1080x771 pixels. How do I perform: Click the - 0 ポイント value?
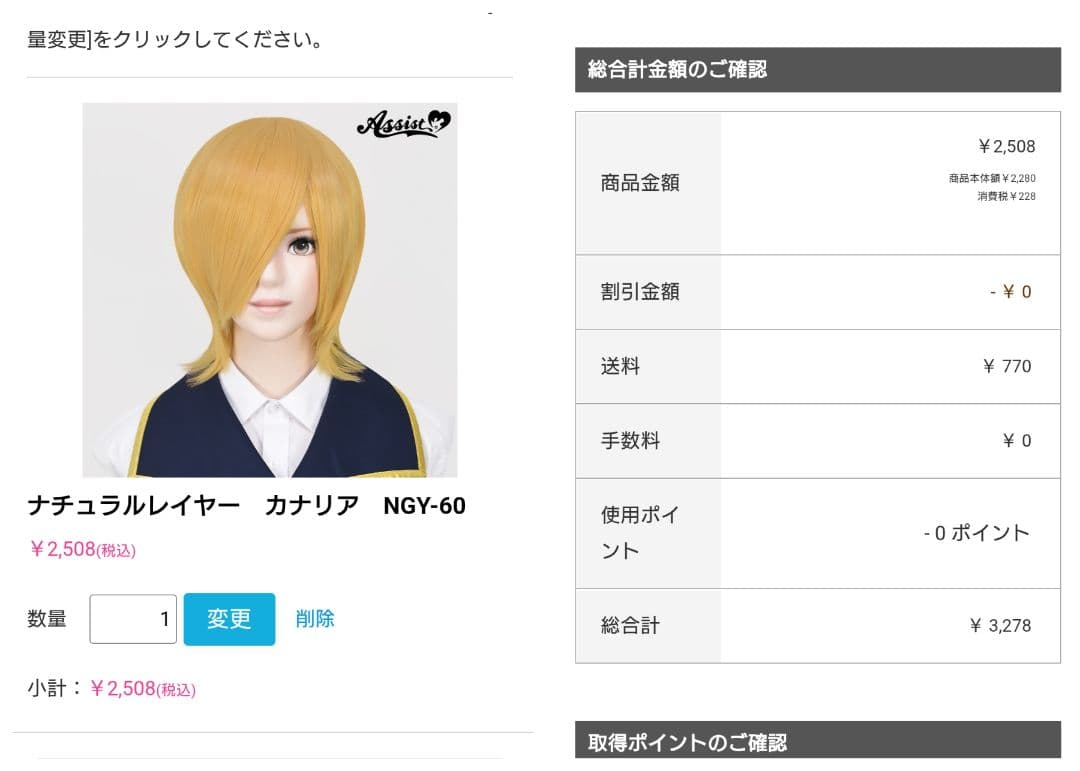point(977,533)
